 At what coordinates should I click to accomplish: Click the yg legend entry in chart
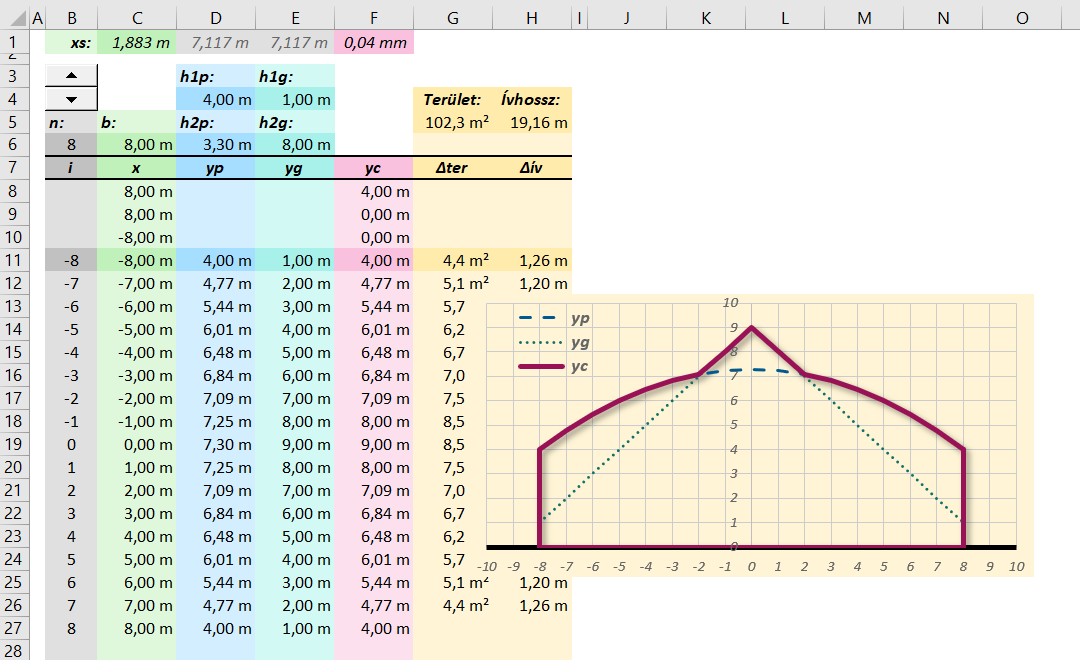553,342
